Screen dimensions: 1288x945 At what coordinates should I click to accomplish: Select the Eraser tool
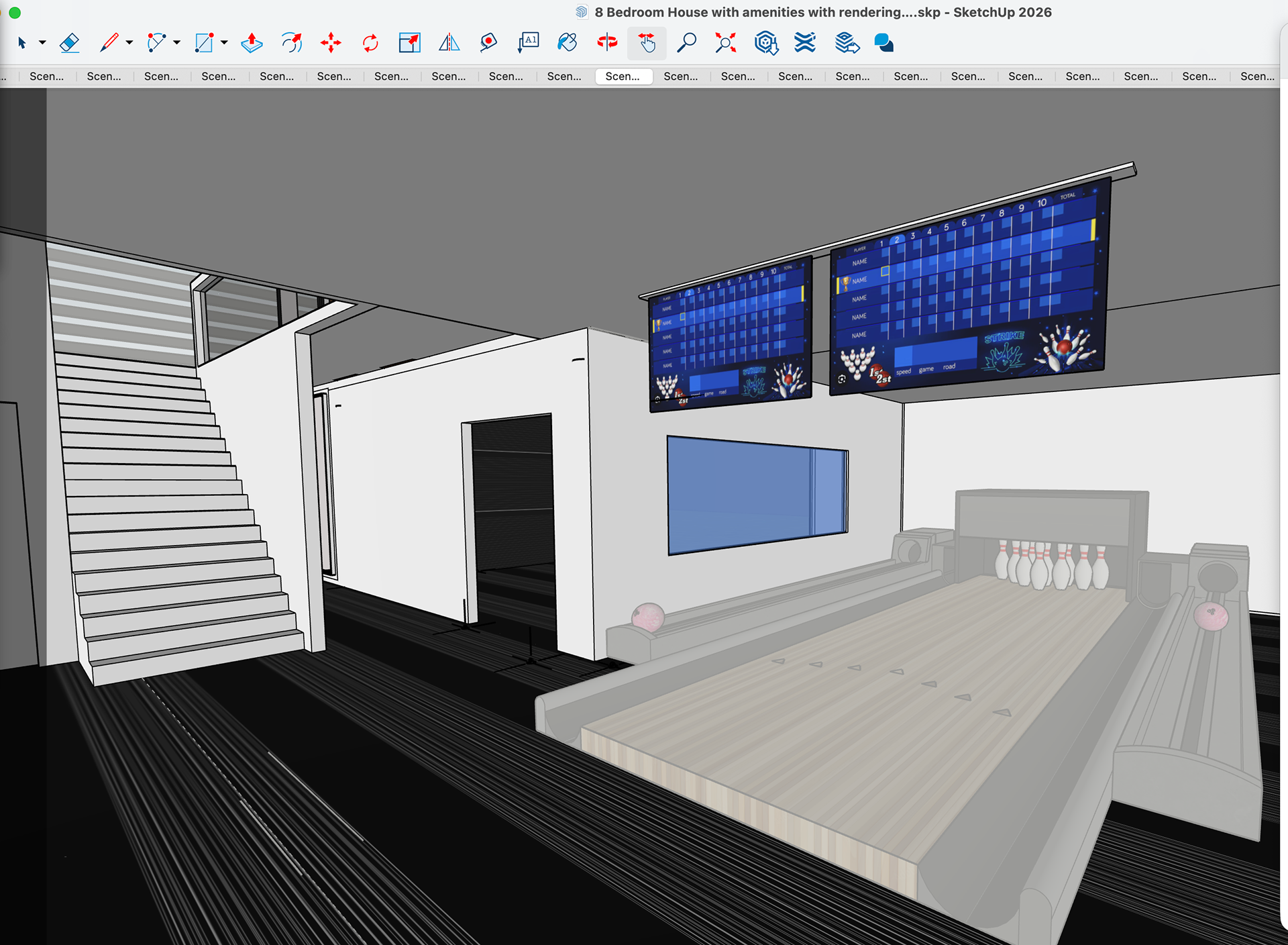(70, 43)
